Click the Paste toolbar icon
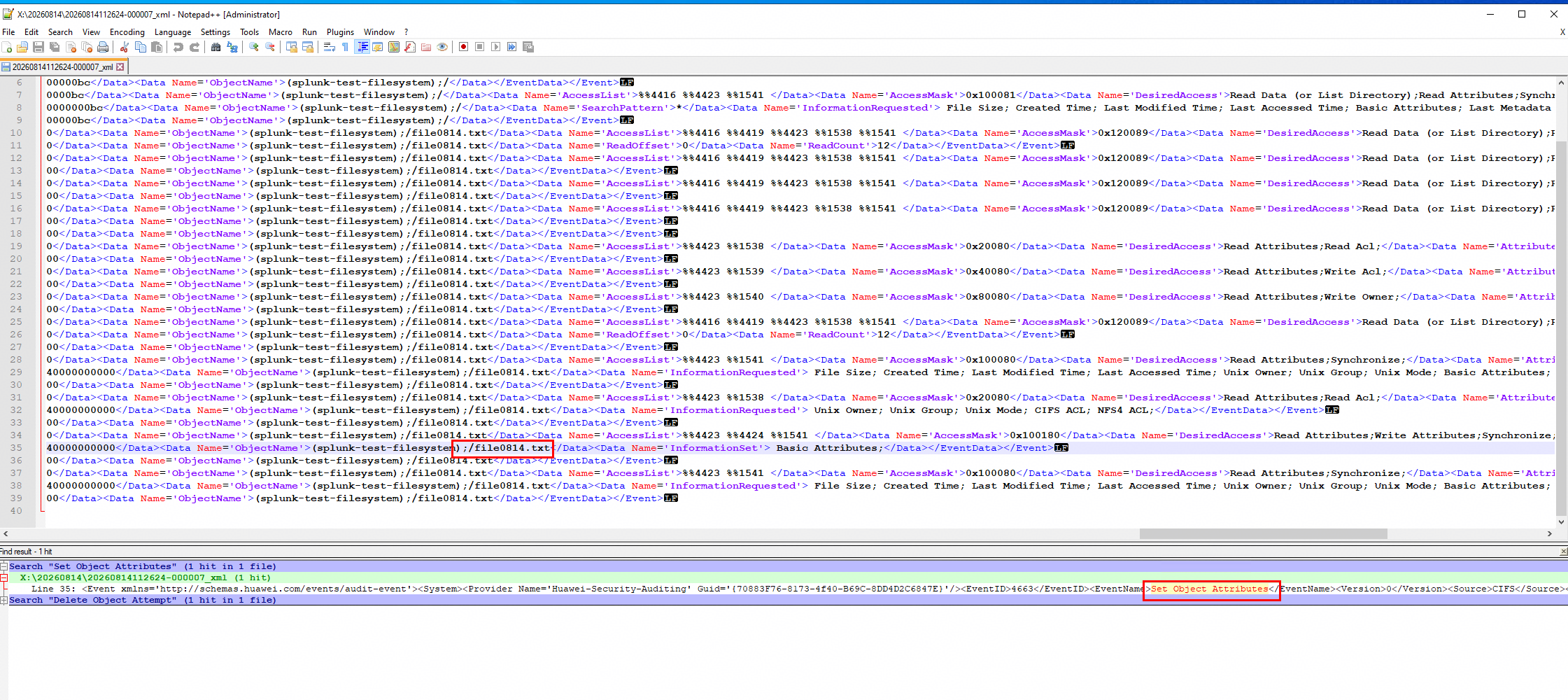 tap(157, 47)
